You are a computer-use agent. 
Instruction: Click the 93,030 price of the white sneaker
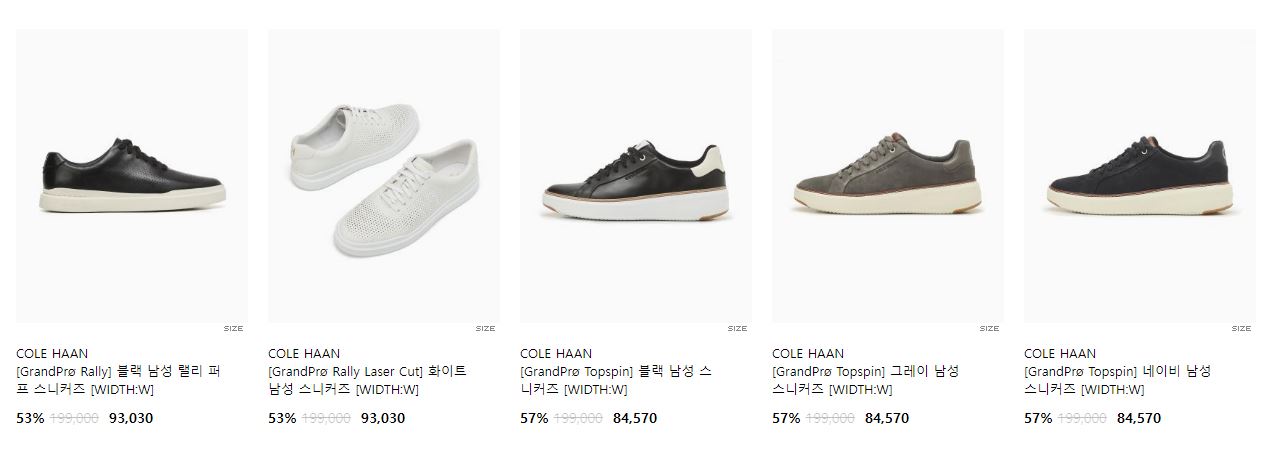click(x=383, y=418)
